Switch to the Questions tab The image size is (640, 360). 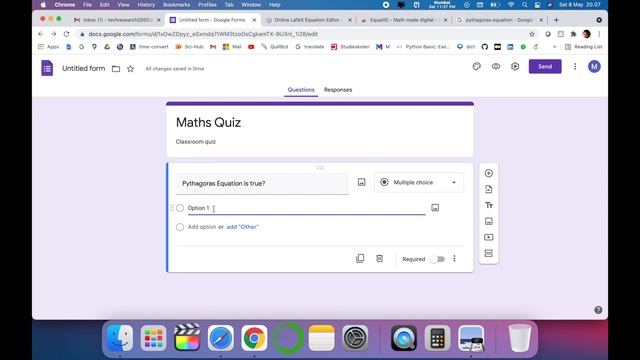tap(301, 90)
